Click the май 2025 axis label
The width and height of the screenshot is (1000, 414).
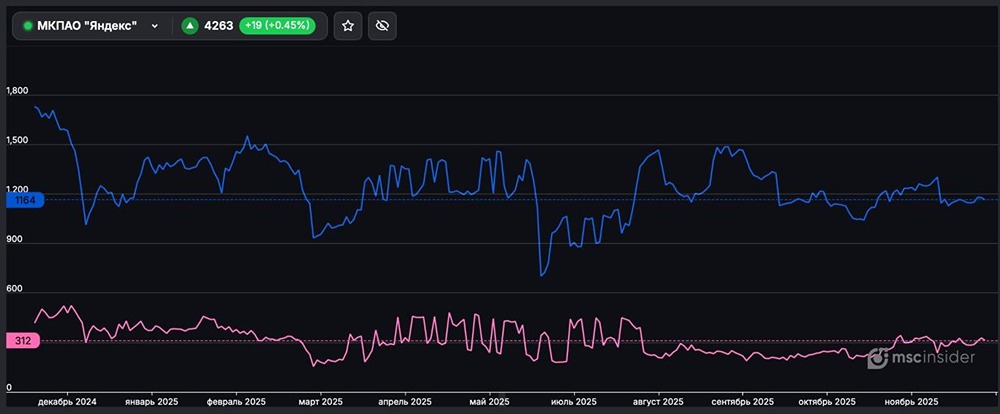490,400
